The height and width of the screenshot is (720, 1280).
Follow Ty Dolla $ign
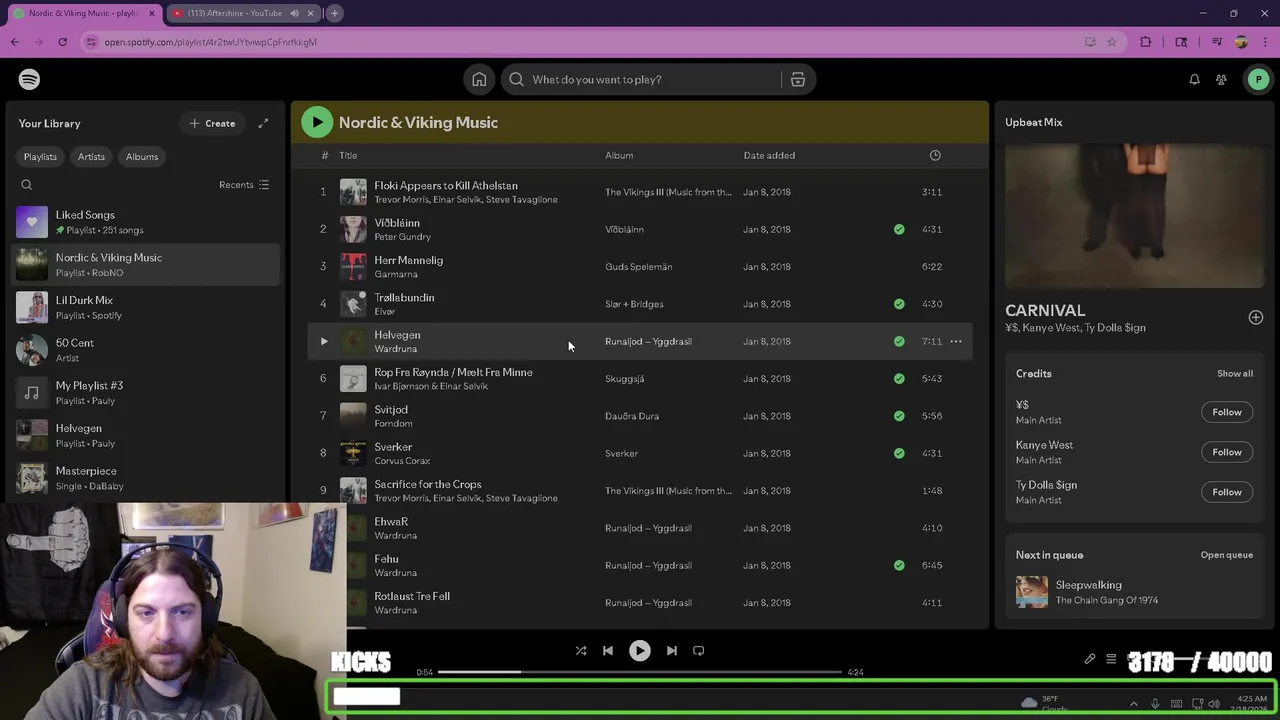pos(1227,492)
